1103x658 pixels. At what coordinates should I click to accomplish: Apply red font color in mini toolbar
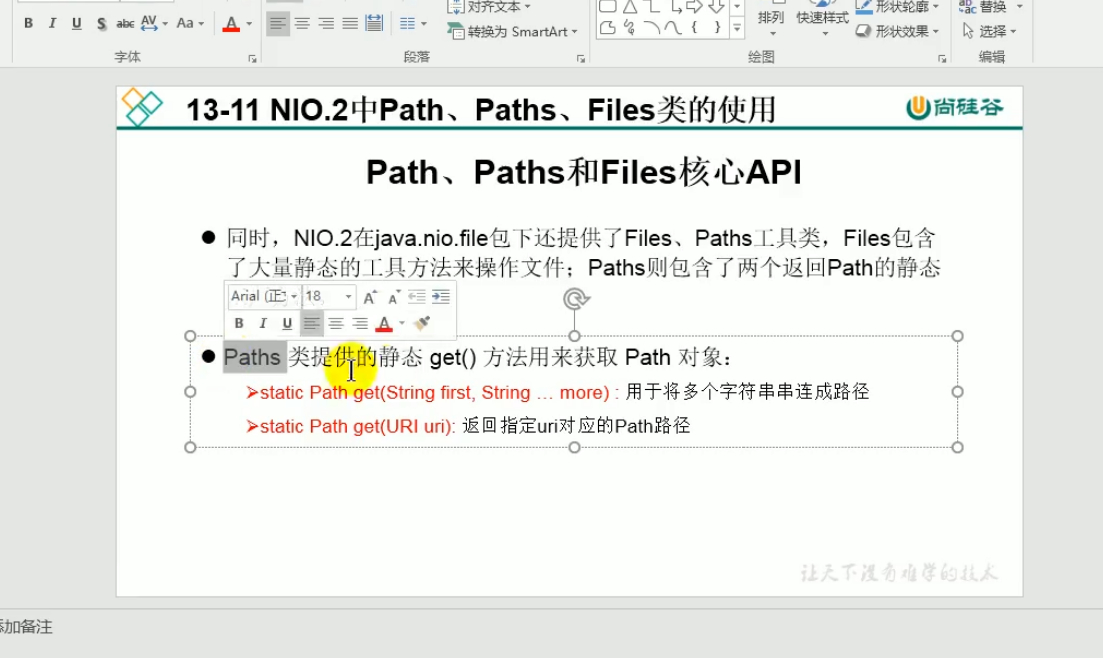coord(384,324)
